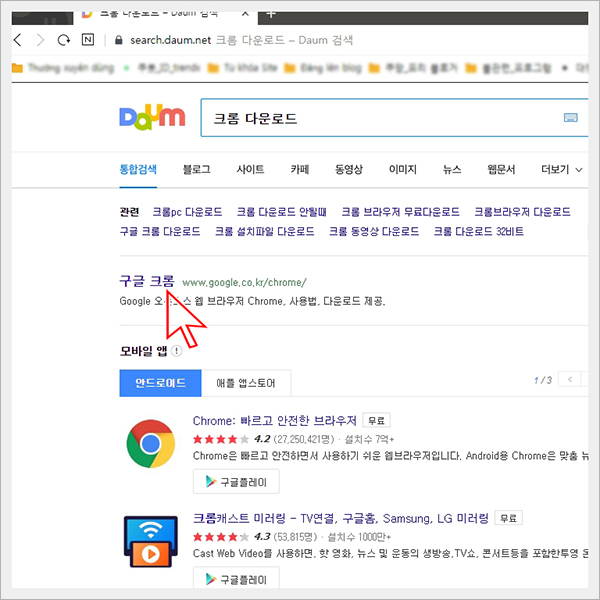Open a new browser tab with plus icon
The width and height of the screenshot is (600, 600).
click(271, 14)
